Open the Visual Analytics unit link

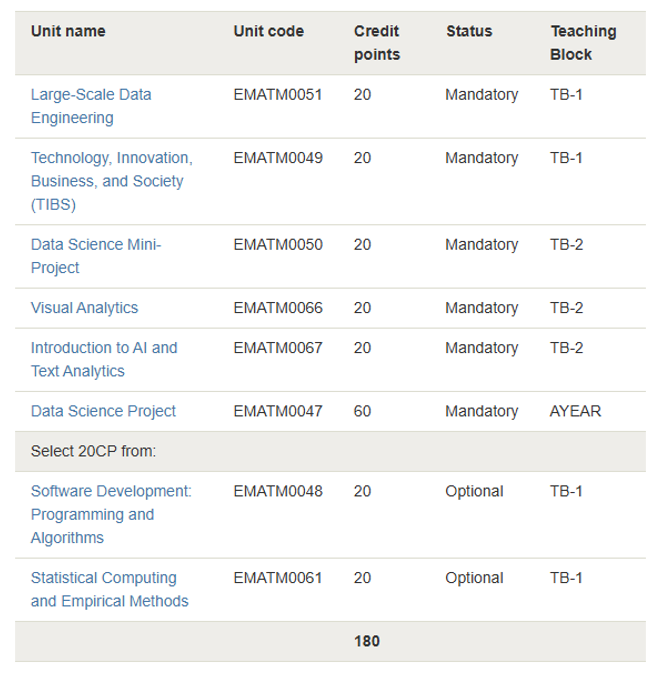[84, 308]
